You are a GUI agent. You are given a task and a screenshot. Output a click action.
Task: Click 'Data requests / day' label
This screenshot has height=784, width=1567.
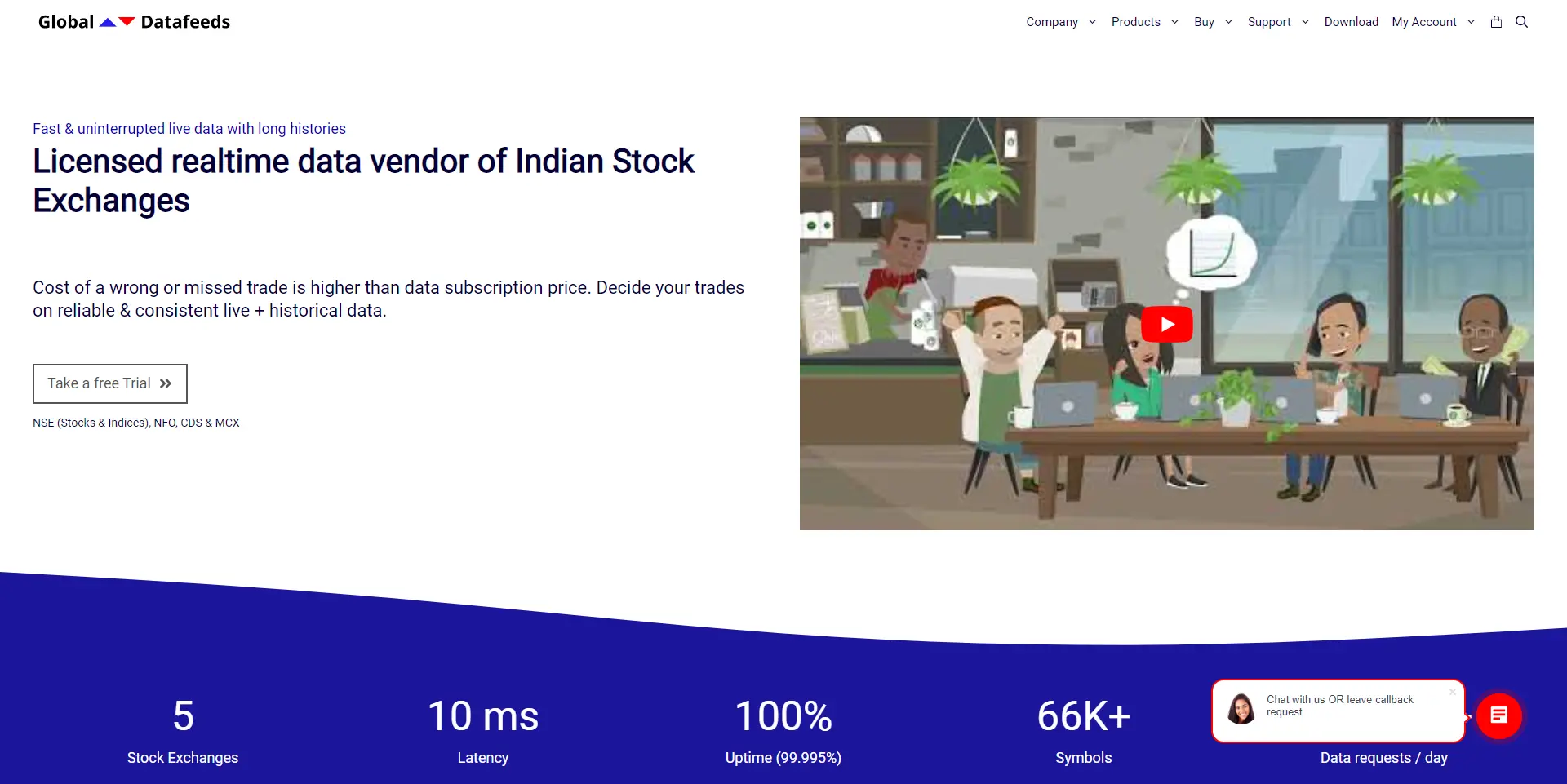1384,758
